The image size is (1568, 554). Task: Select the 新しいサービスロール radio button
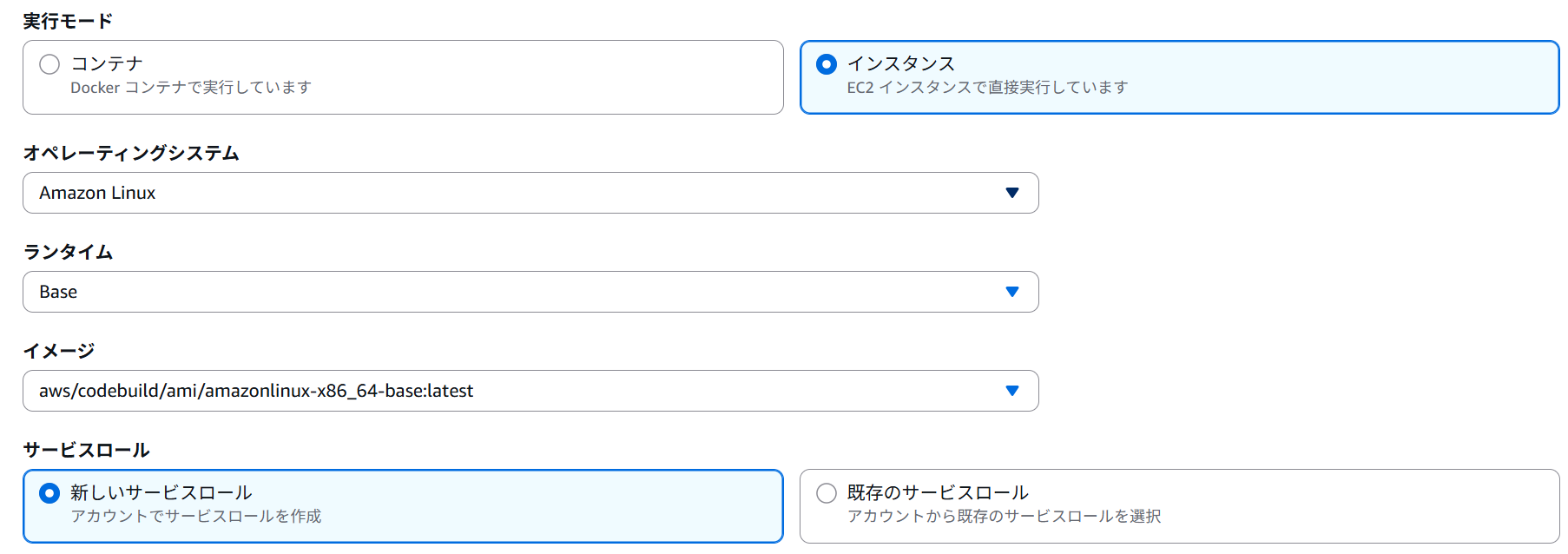click(x=49, y=493)
